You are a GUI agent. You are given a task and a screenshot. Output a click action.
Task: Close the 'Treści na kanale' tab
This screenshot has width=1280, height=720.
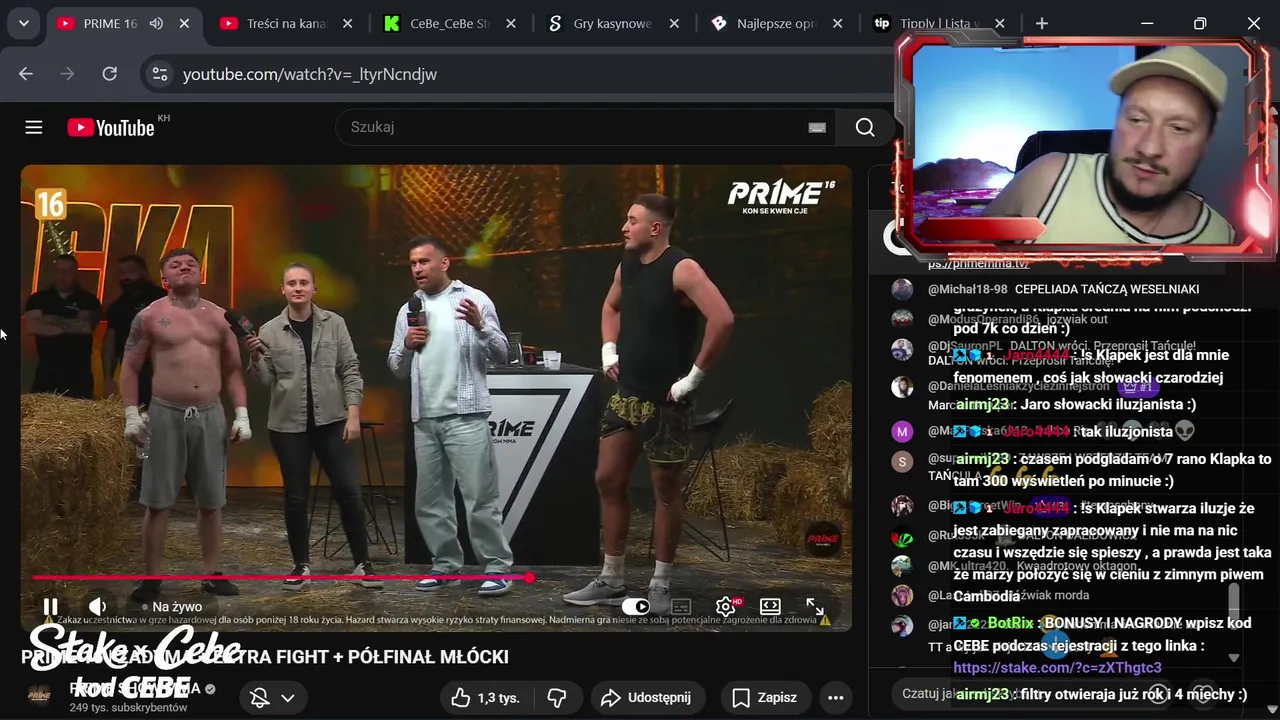pyautogui.click(x=348, y=23)
